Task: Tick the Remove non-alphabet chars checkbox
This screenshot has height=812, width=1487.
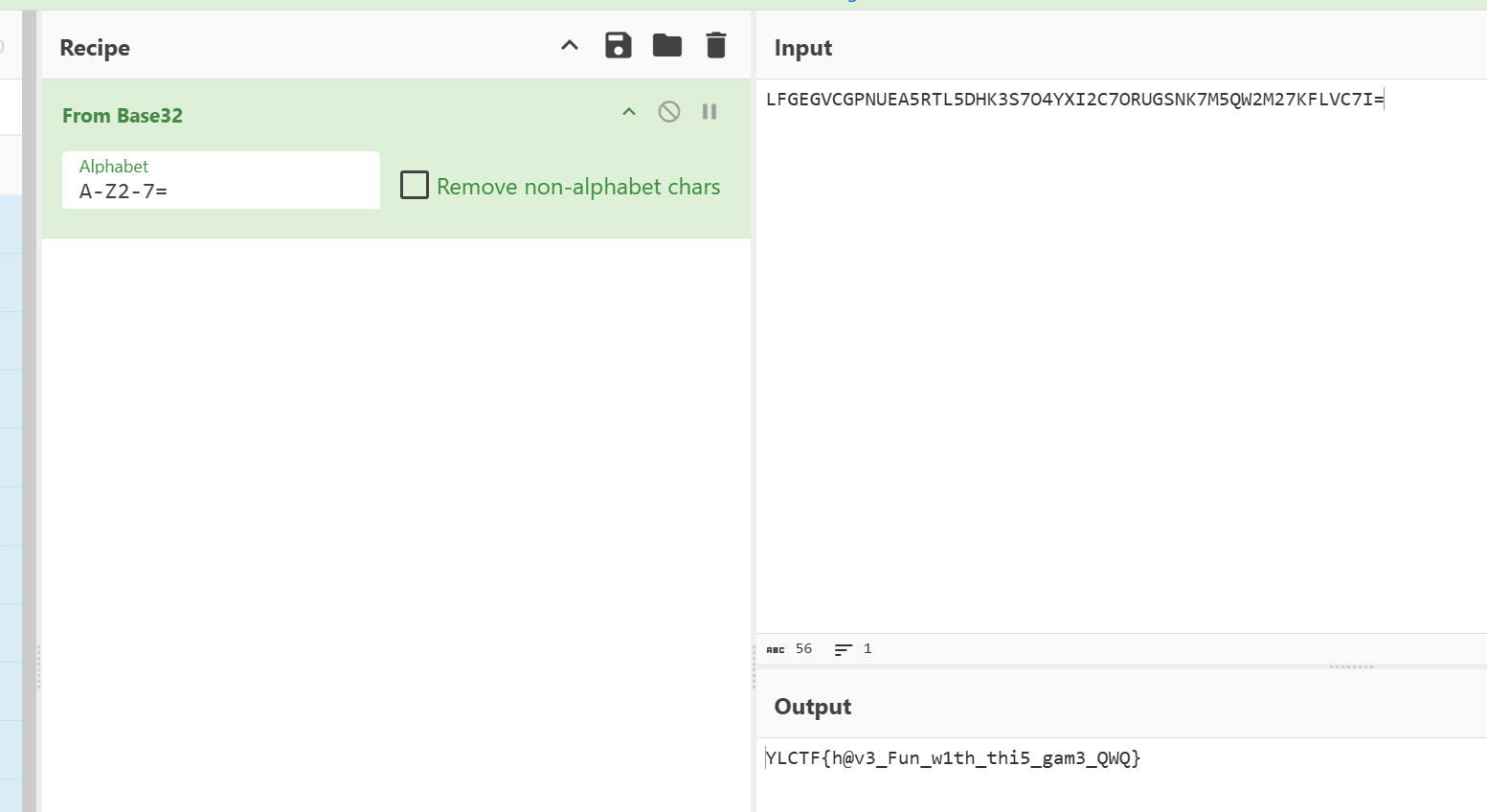Action: coord(415,185)
